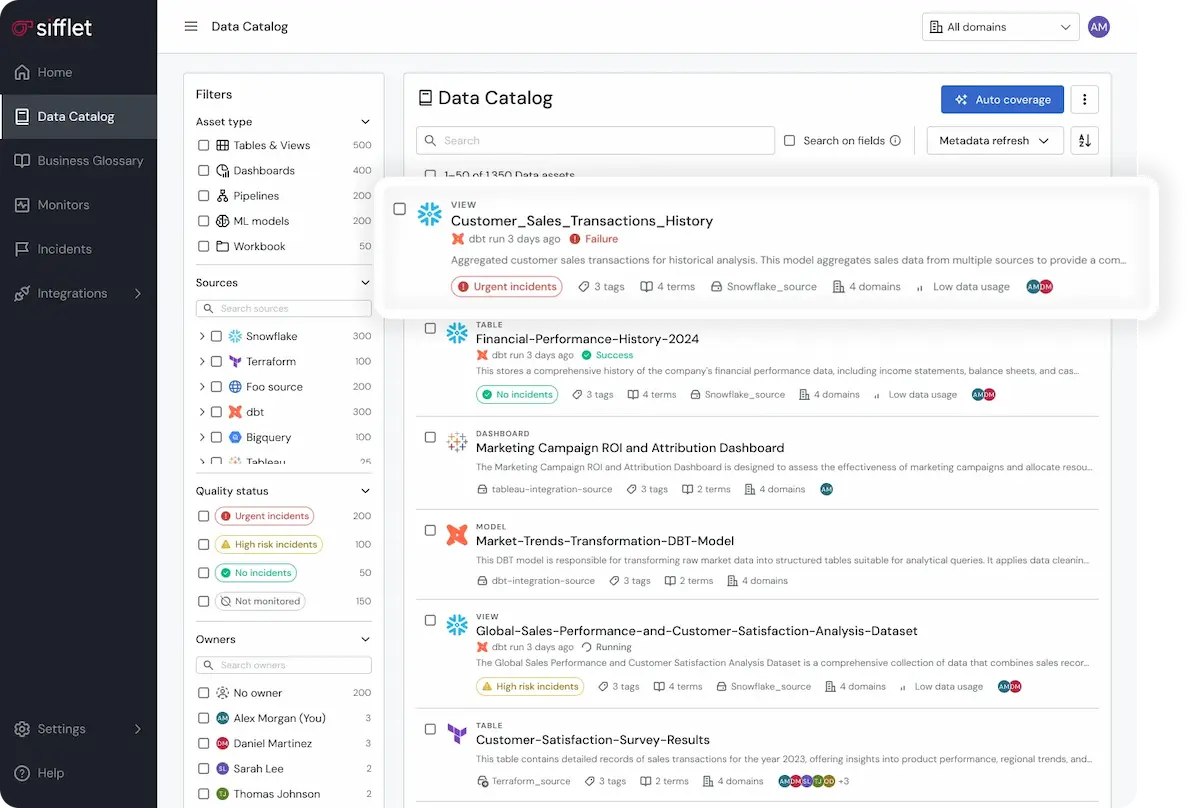Screen dimensions: 1200x808
Task: Click the Search owners field
Action: click(283, 665)
